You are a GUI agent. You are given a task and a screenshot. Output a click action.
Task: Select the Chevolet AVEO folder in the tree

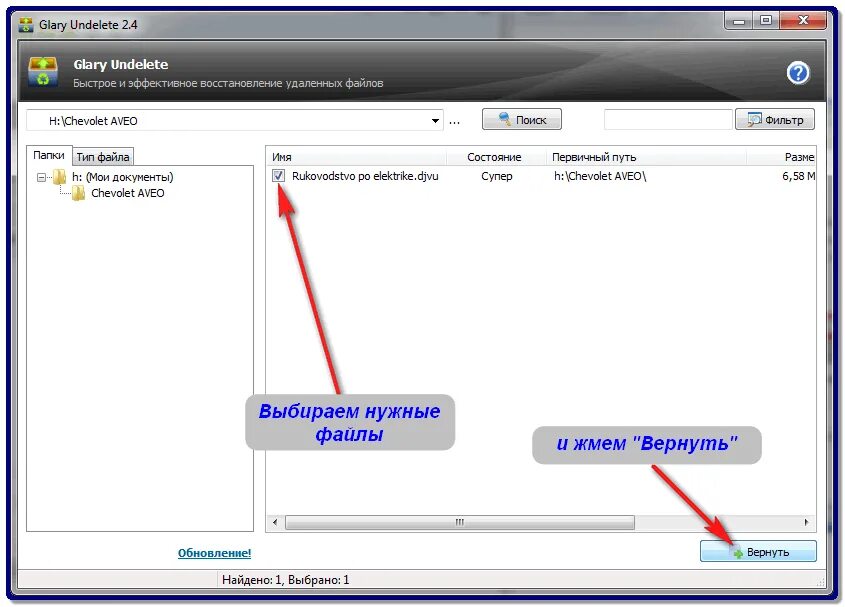click(x=128, y=193)
